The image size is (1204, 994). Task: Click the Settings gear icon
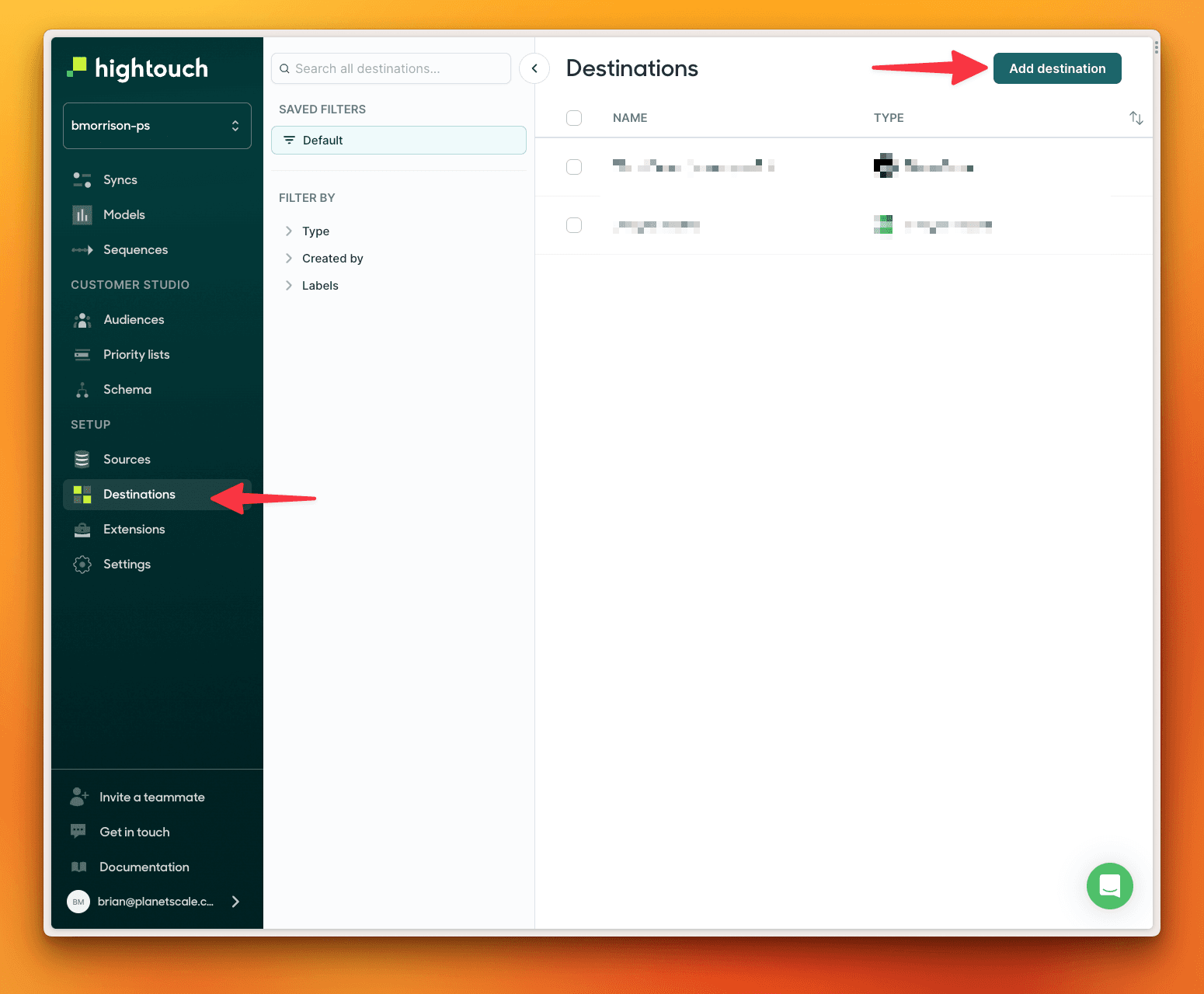click(x=82, y=565)
